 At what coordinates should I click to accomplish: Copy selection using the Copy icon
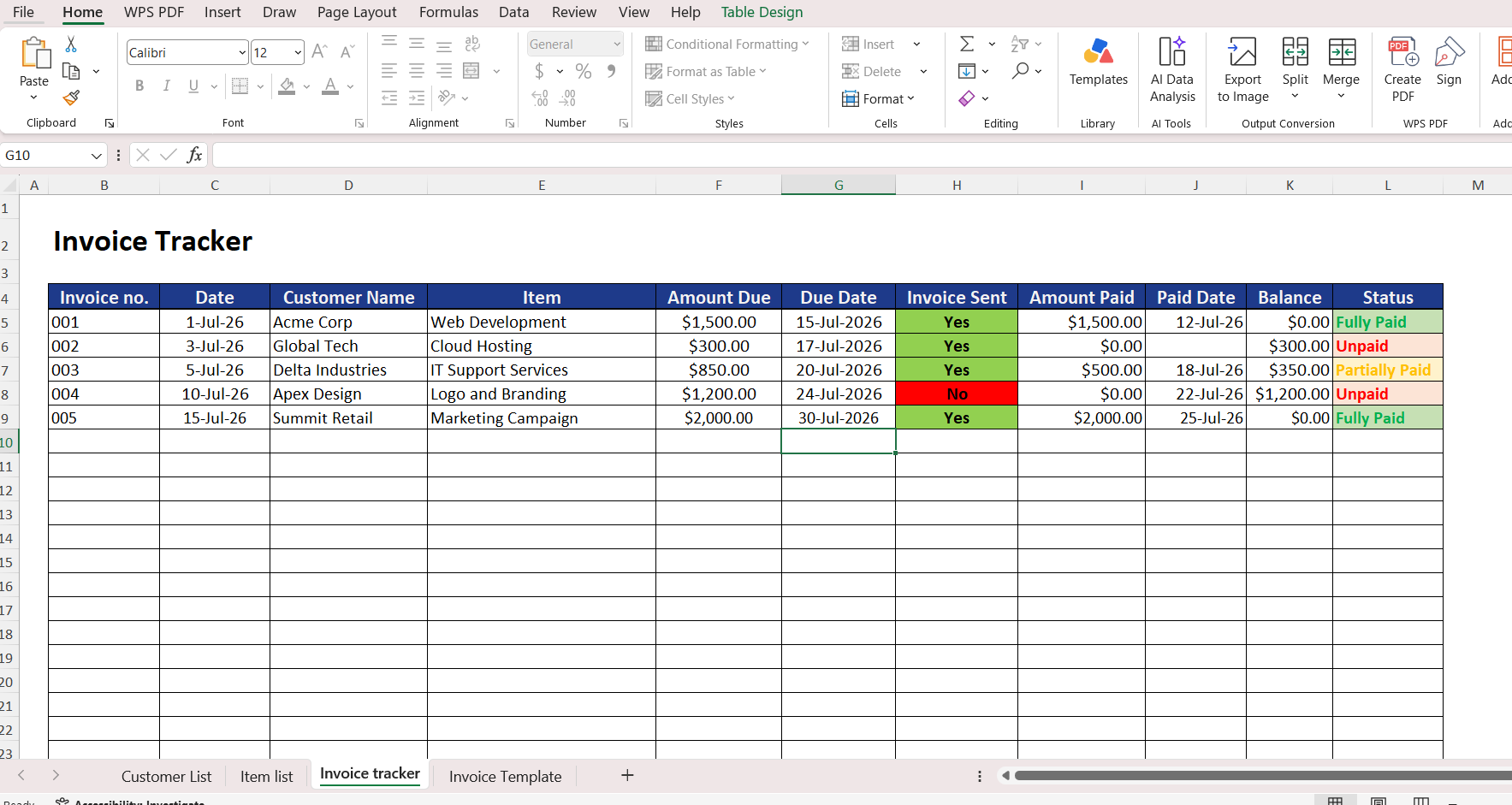pos(72,71)
